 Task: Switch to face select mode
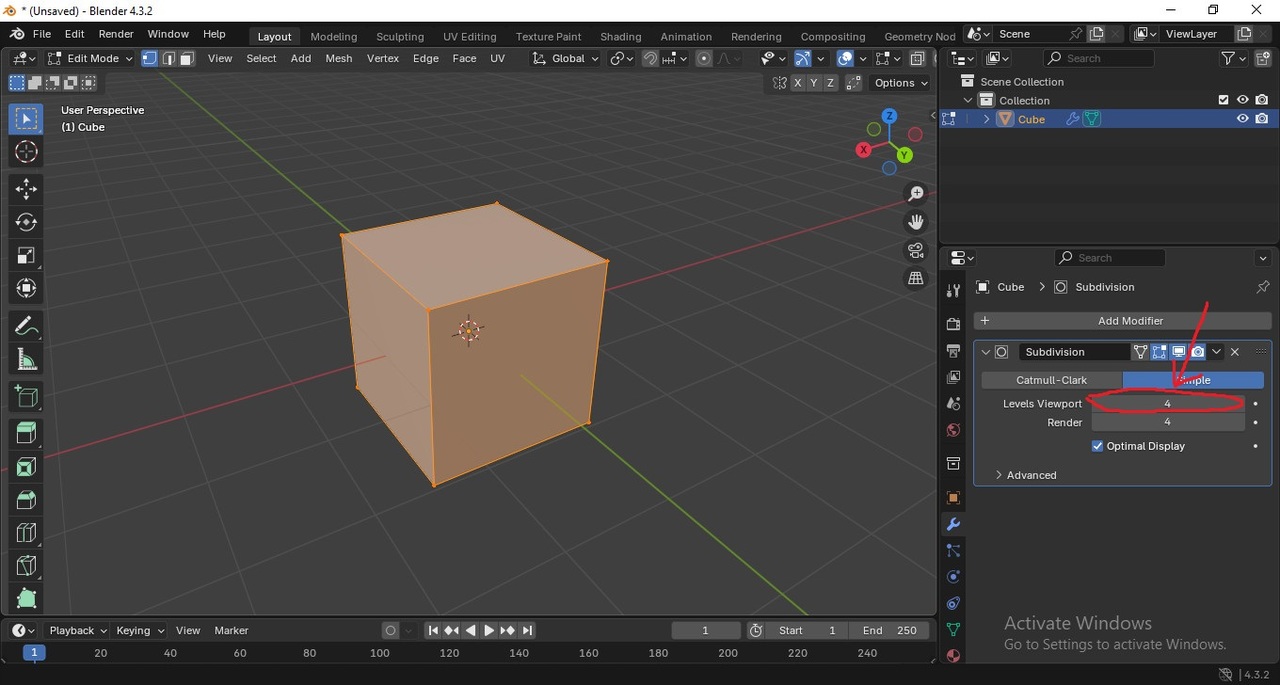[x=186, y=58]
